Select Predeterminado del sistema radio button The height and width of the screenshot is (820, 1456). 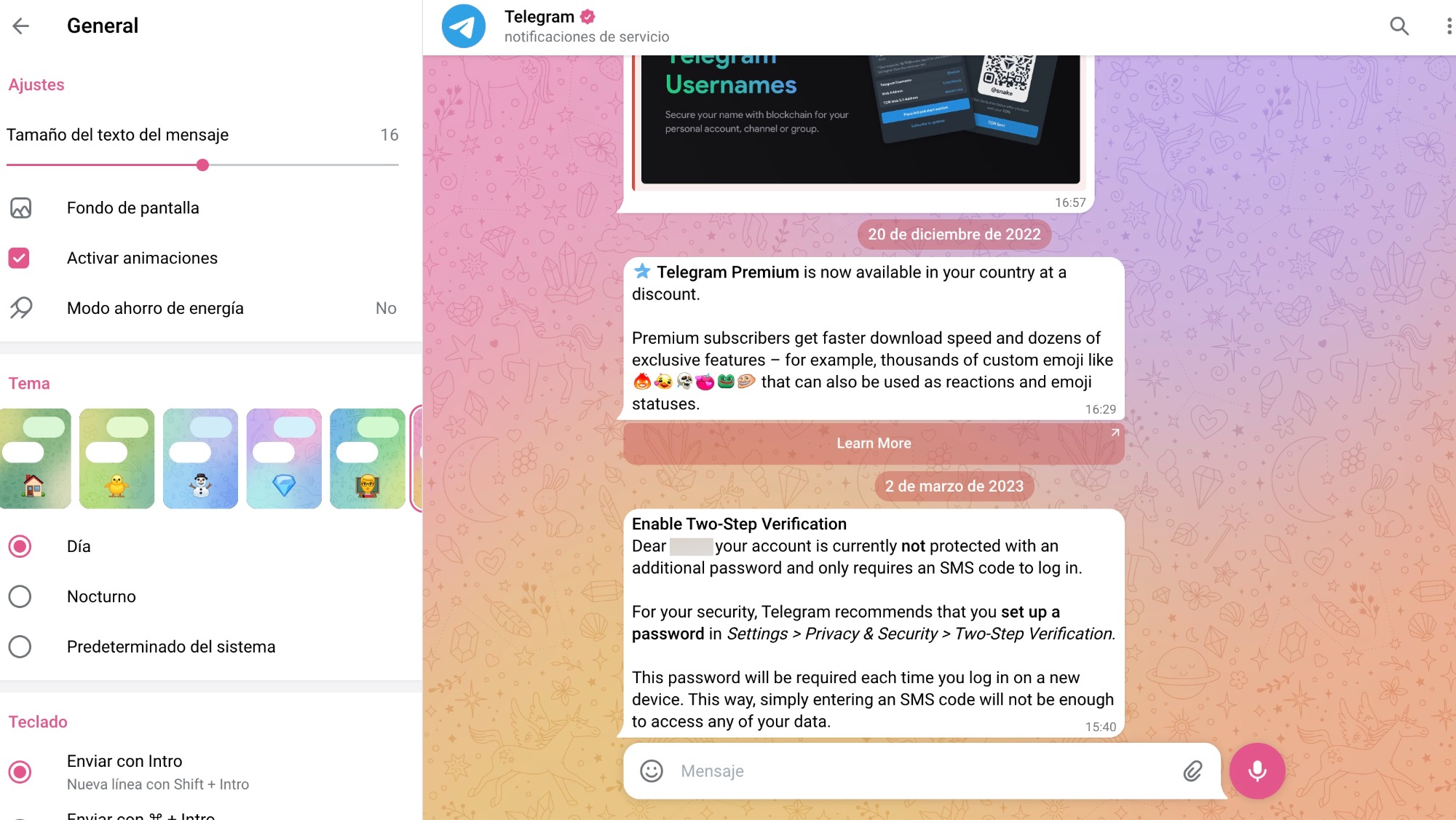pyautogui.click(x=19, y=645)
